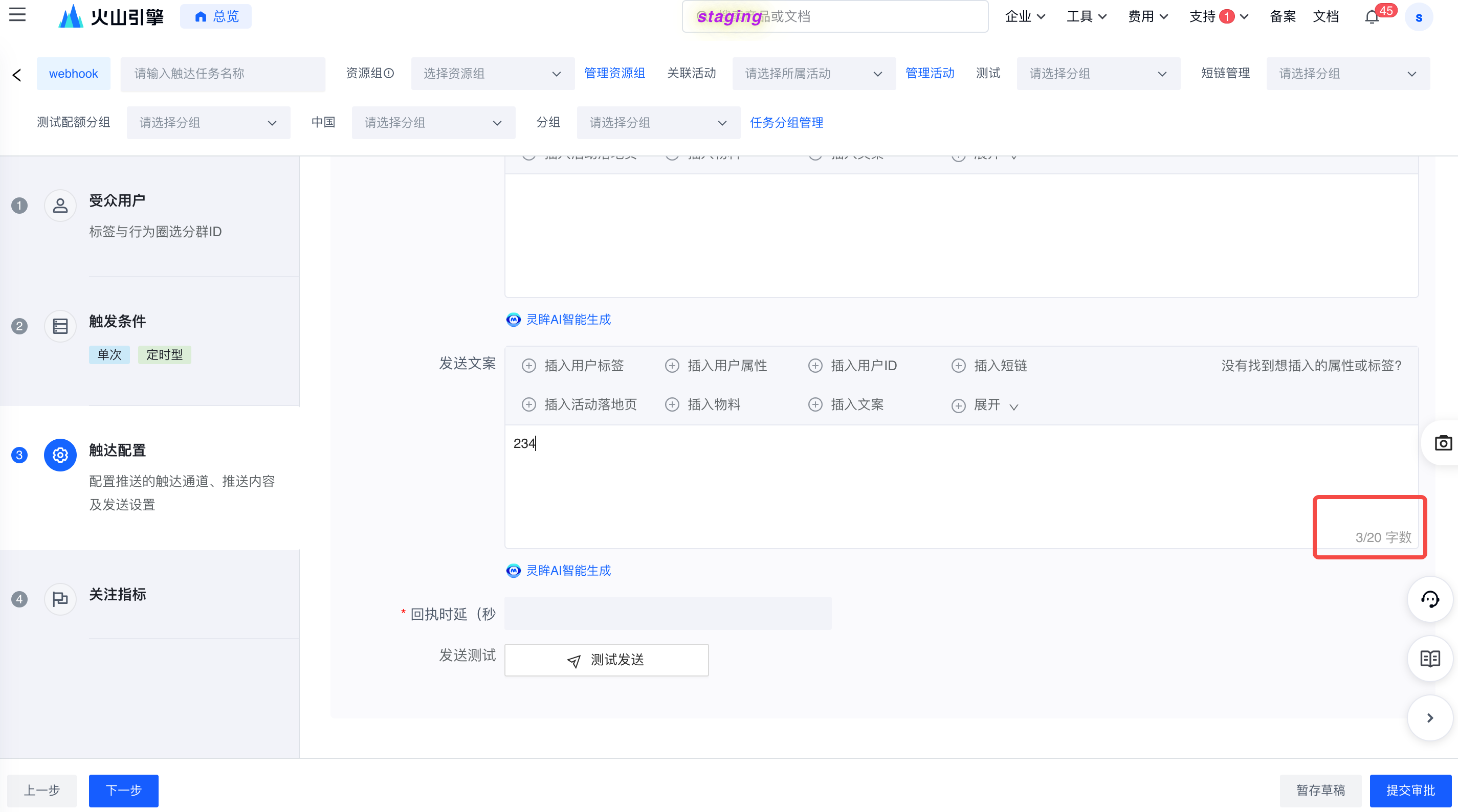Screen dimensions: 1458x812
Task: Select the reach configuration gear icon
Action: pyautogui.click(x=60, y=455)
